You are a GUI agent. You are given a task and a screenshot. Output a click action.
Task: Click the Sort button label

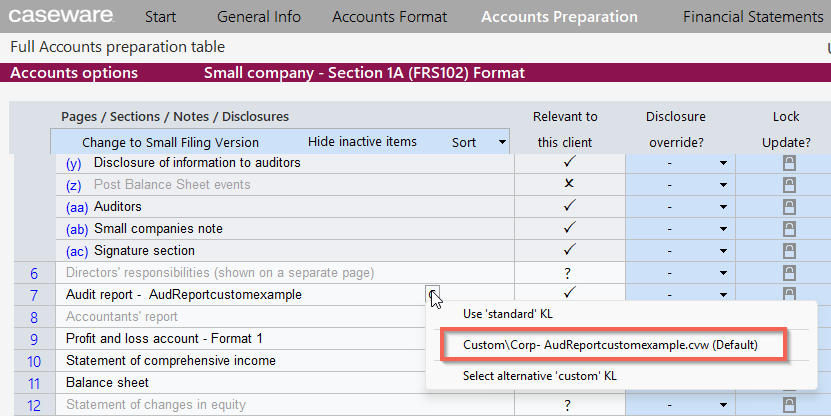[464, 143]
